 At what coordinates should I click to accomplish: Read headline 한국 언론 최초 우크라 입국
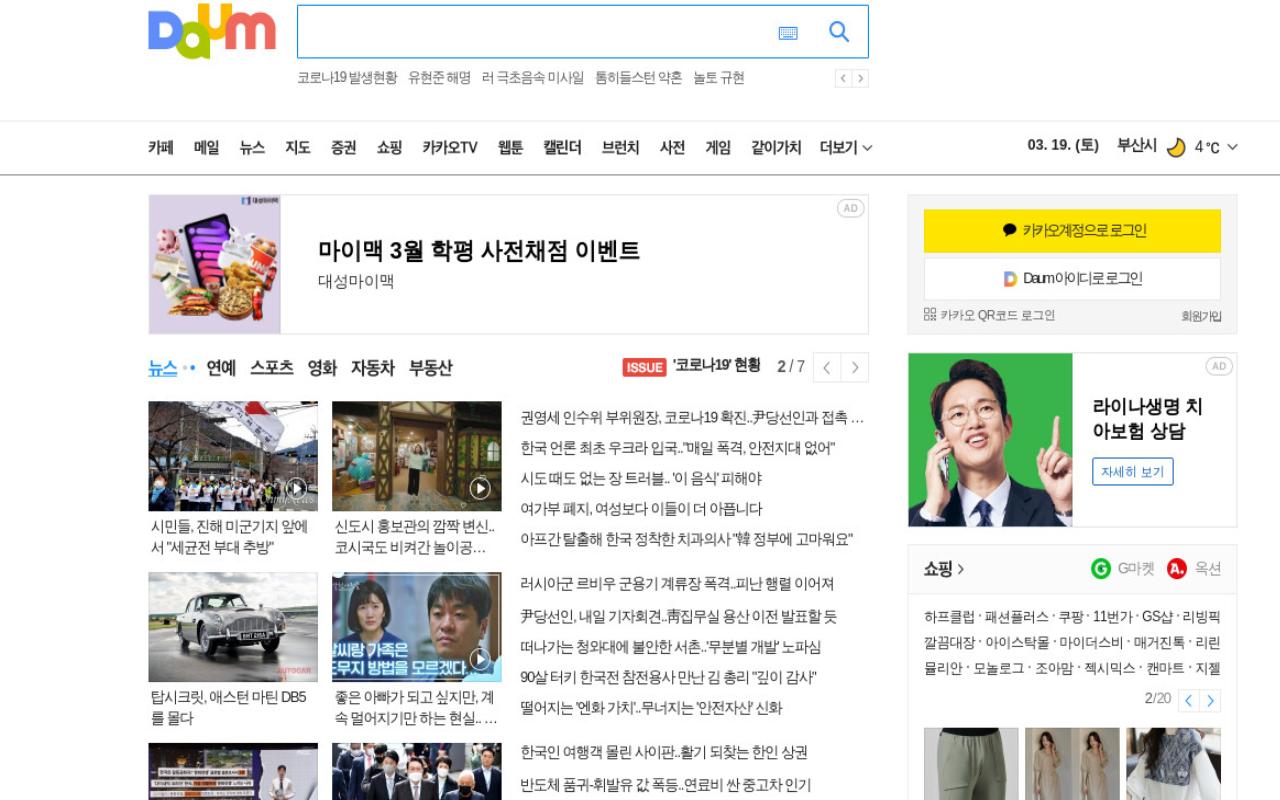click(x=677, y=448)
